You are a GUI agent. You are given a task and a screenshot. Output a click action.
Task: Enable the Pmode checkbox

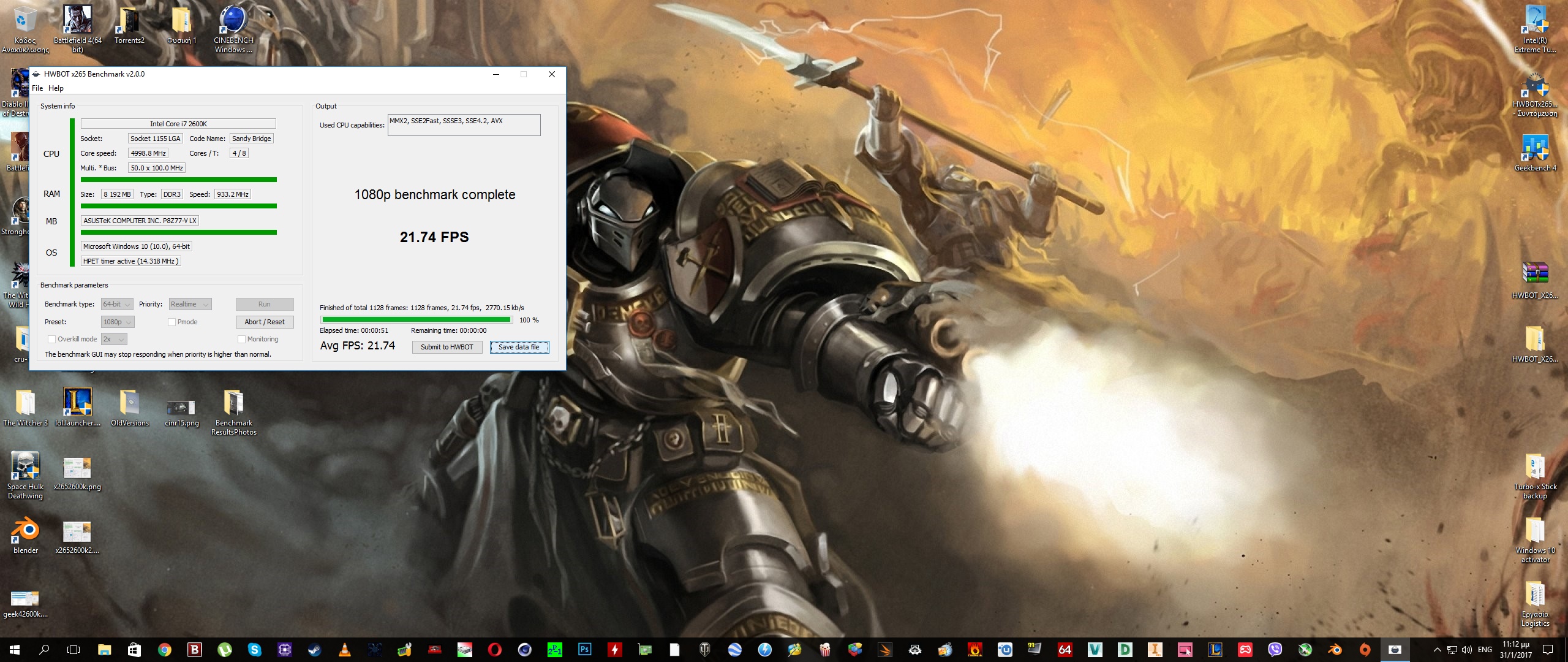(183, 322)
